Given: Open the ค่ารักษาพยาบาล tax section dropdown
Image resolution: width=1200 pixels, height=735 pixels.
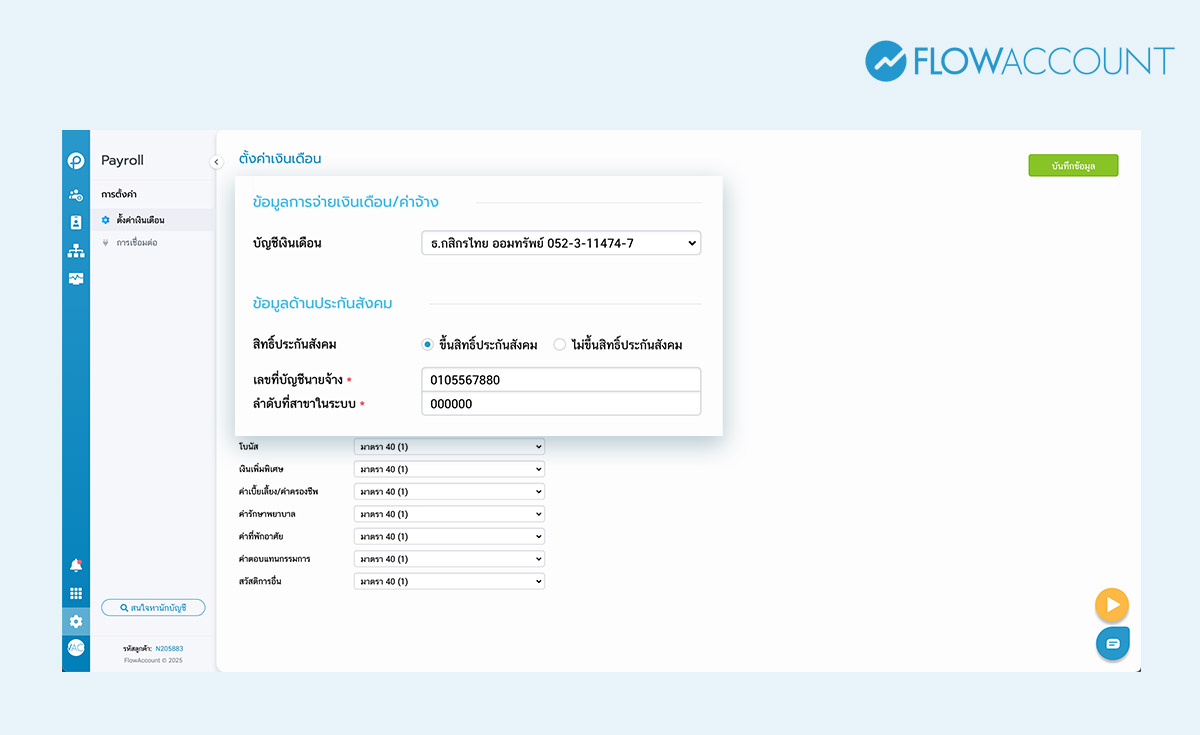Looking at the screenshot, I should click(449, 514).
